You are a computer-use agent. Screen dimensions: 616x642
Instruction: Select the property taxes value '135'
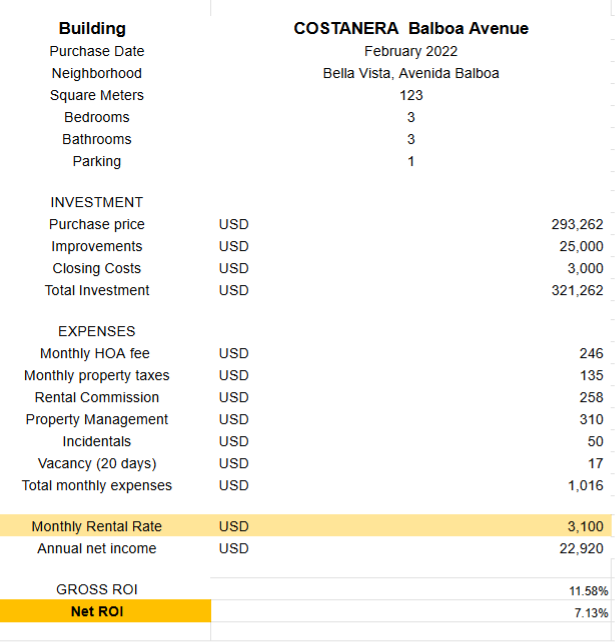591,375
